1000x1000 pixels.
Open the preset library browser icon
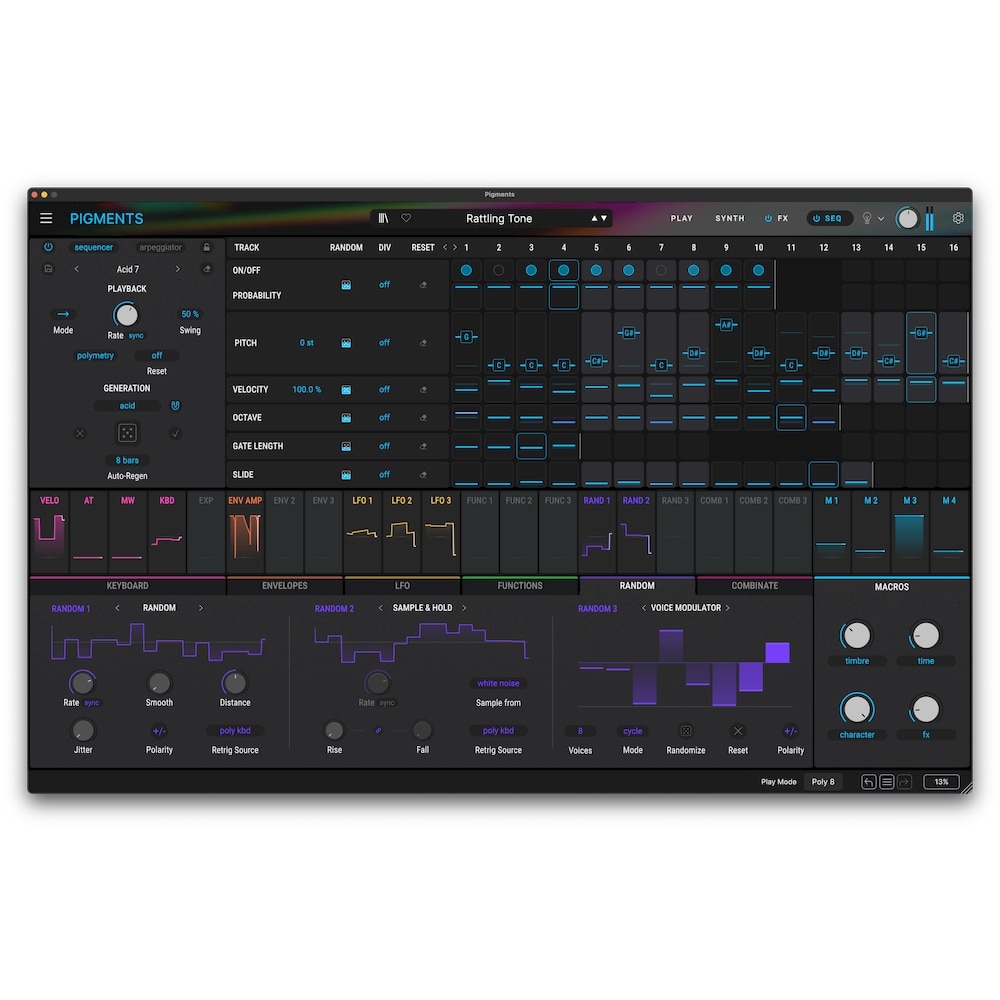click(x=383, y=218)
